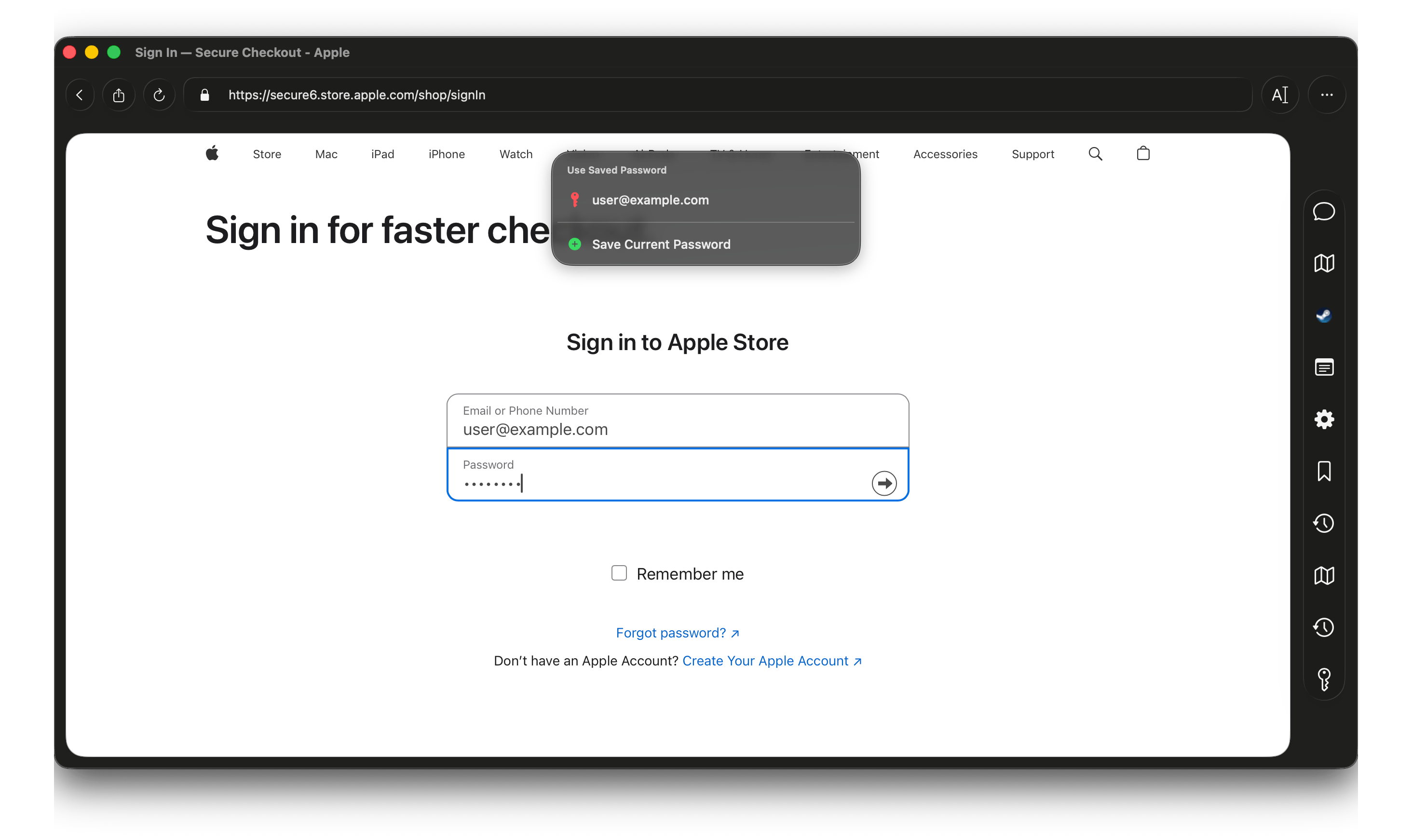
Task: Select the URL in the address bar
Action: click(356, 95)
